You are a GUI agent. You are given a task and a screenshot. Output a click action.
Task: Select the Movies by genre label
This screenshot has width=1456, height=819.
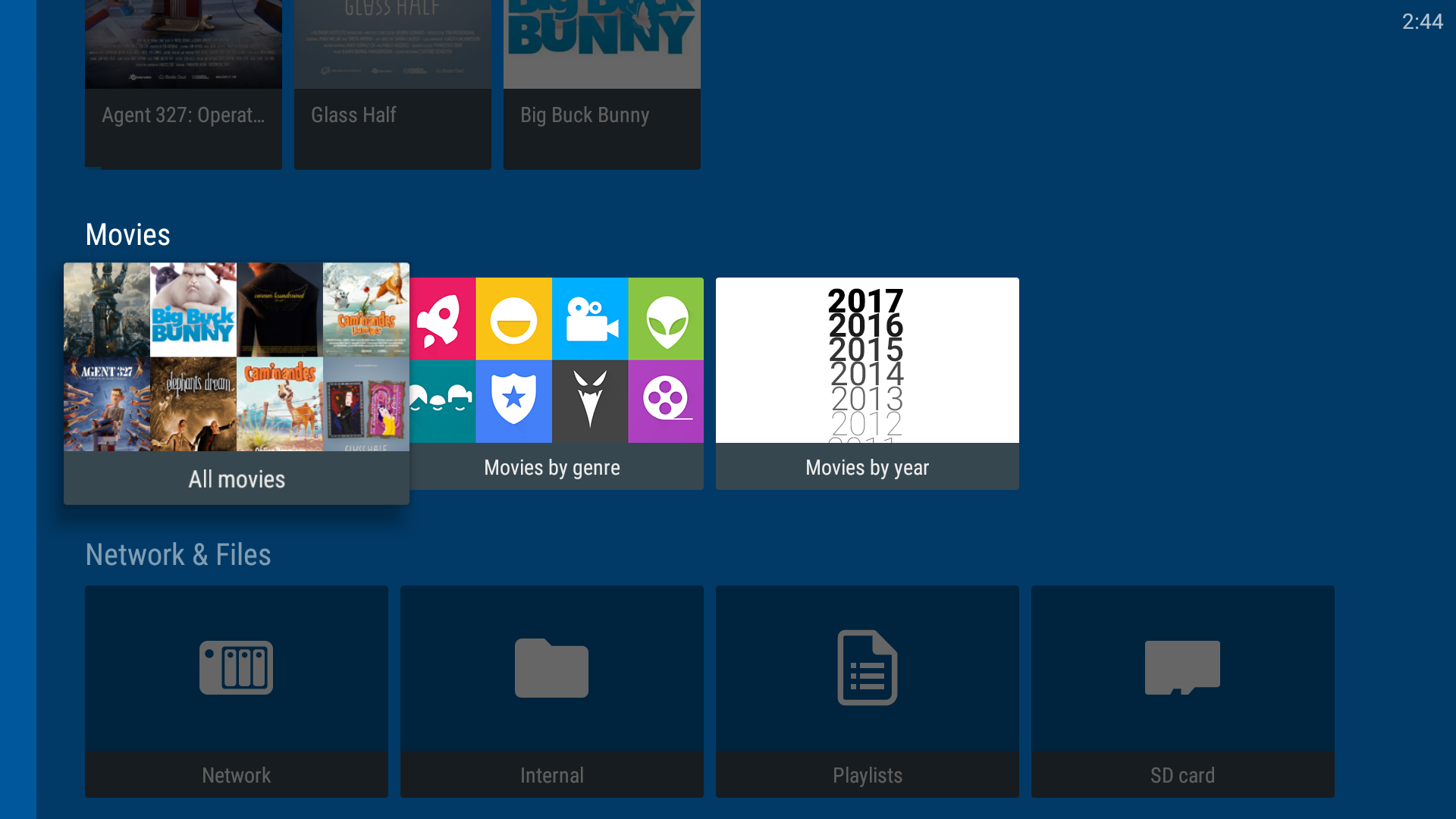pyautogui.click(x=552, y=467)
